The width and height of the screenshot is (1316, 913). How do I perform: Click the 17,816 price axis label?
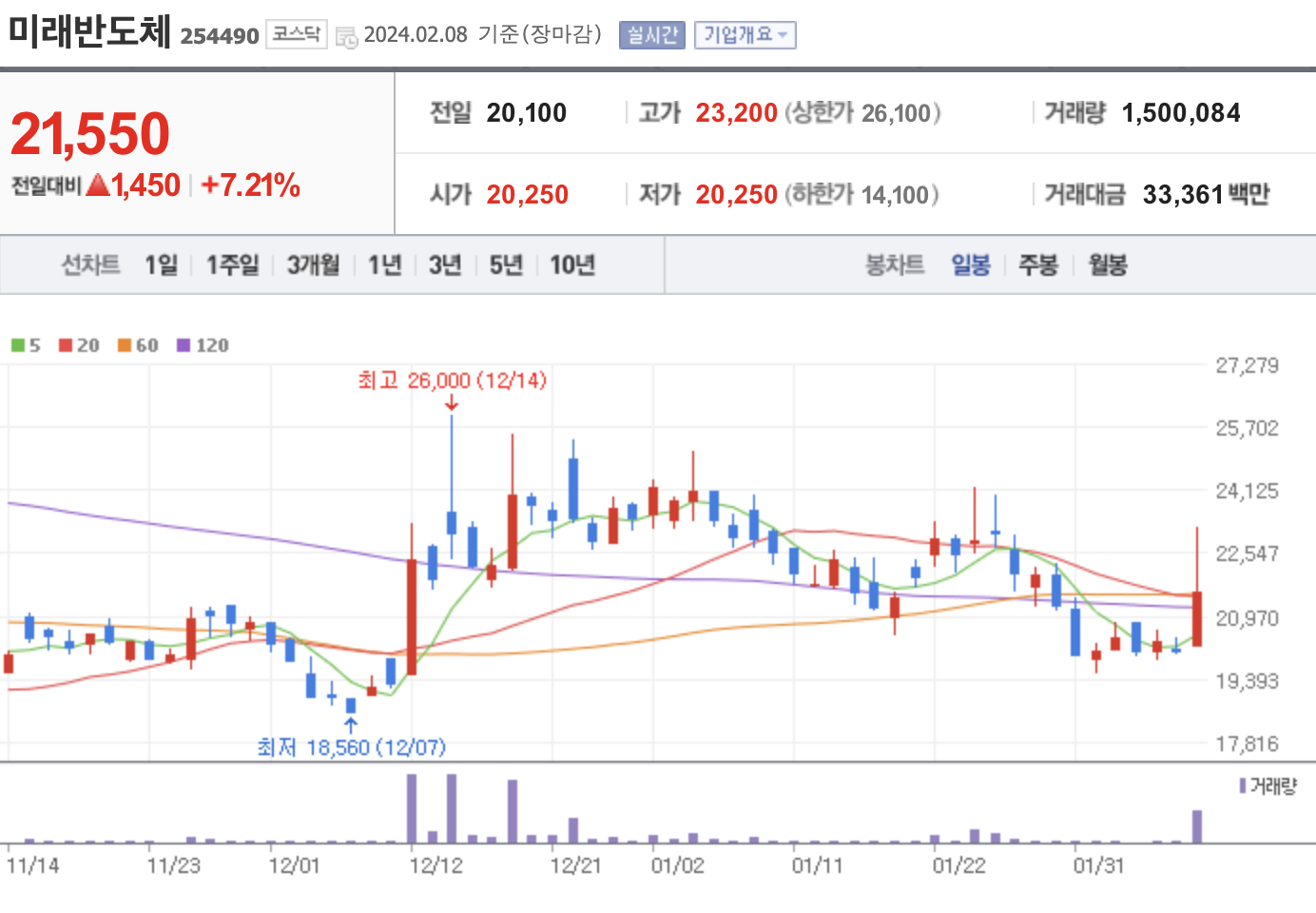pyautogui.click(x=1248, y=744)
